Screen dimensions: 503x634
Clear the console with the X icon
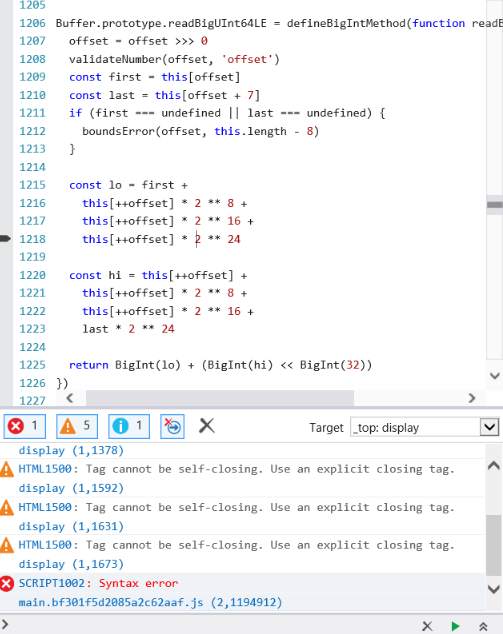coord(207,426)
